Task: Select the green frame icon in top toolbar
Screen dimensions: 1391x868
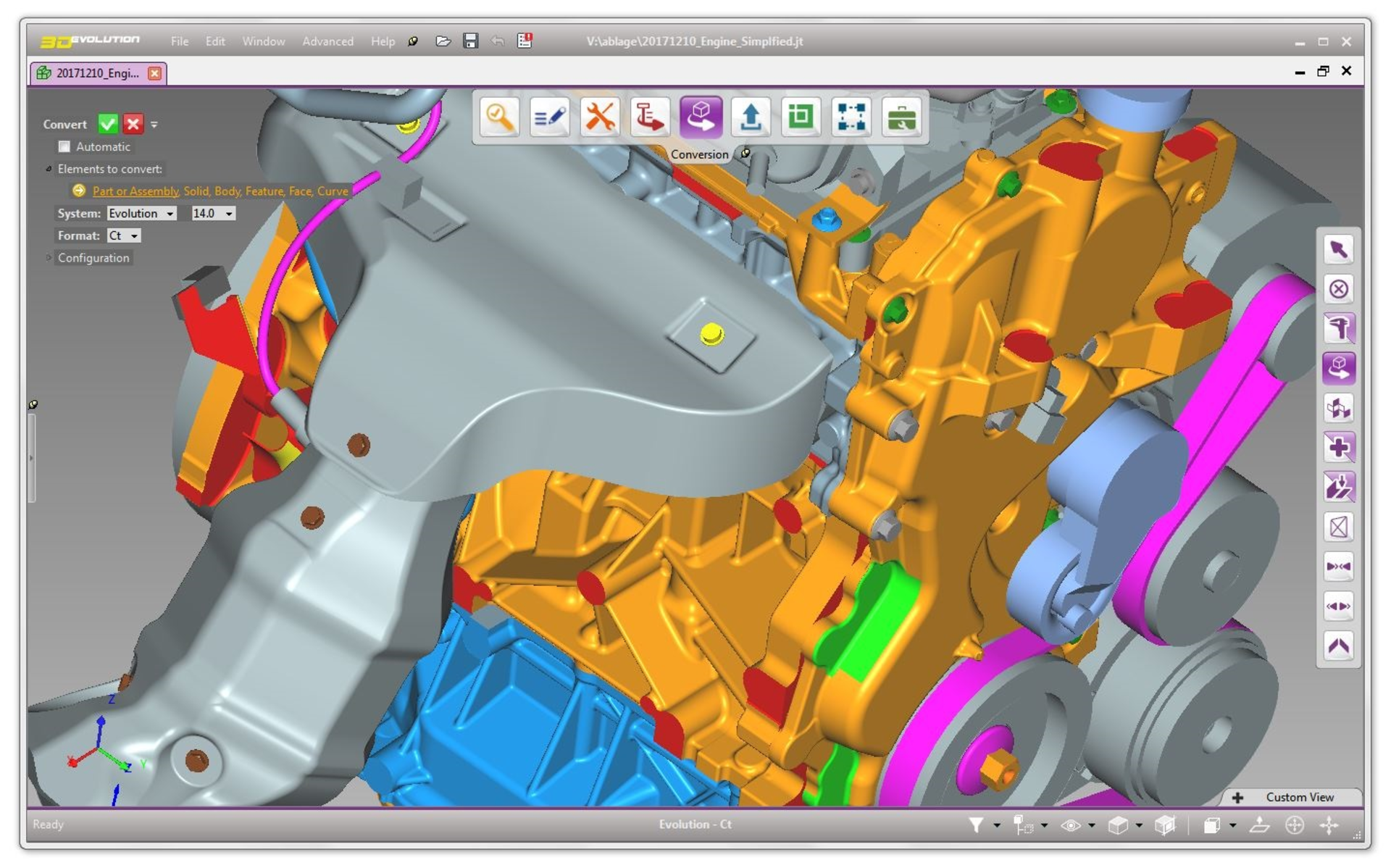Action: tap(801, 117)
